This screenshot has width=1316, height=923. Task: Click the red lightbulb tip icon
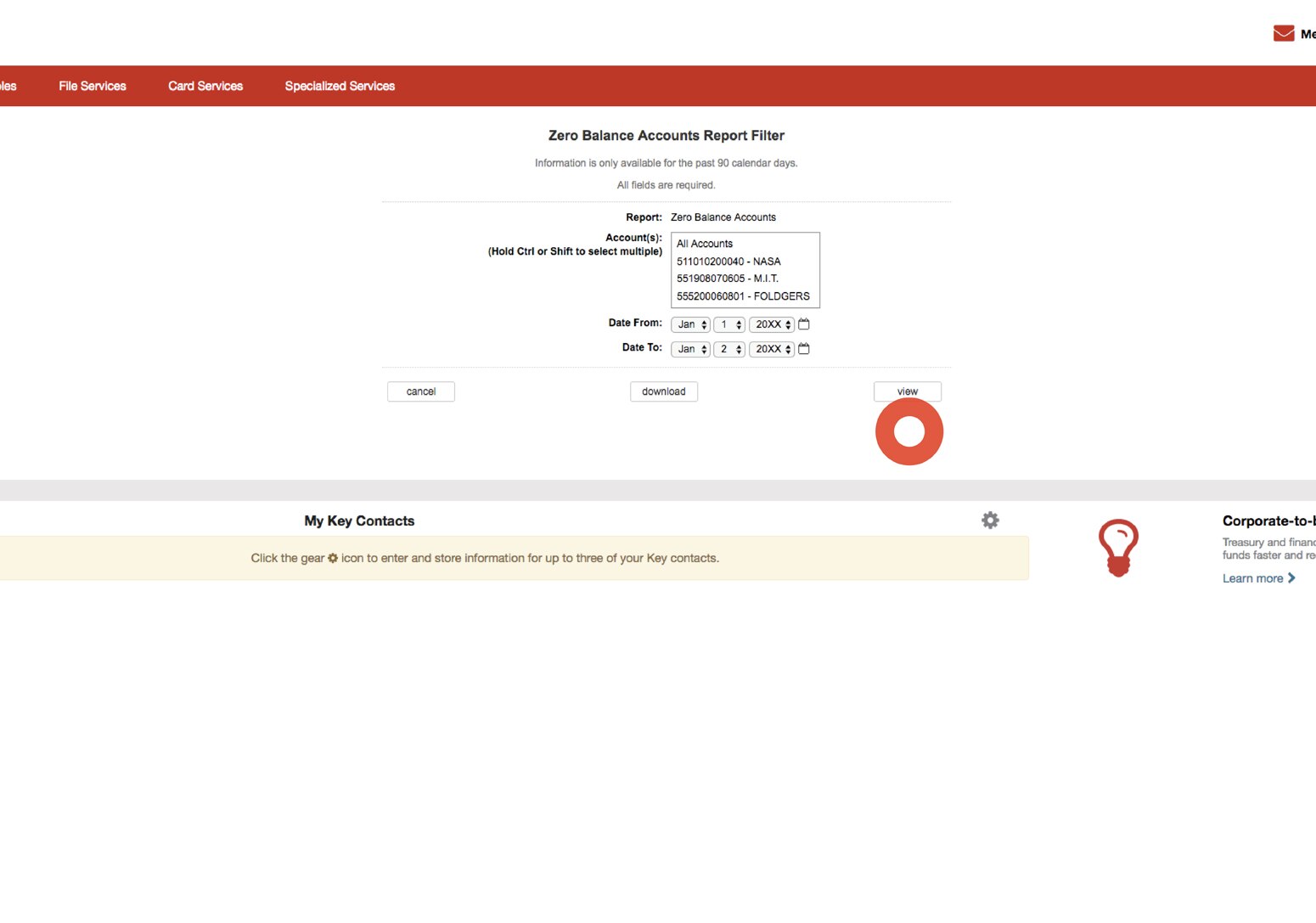tap(1119, 547)
